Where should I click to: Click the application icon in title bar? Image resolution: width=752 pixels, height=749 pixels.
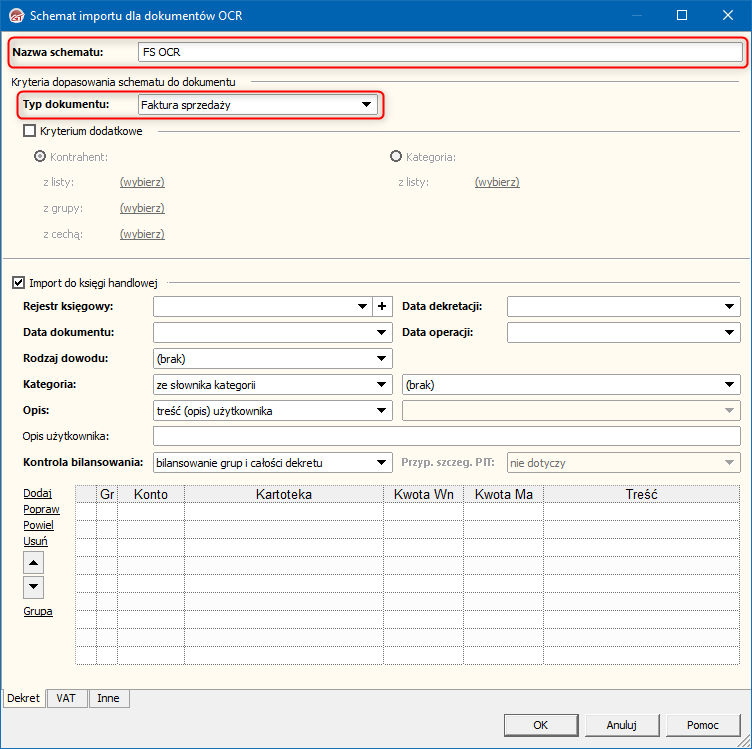(14, 16)
